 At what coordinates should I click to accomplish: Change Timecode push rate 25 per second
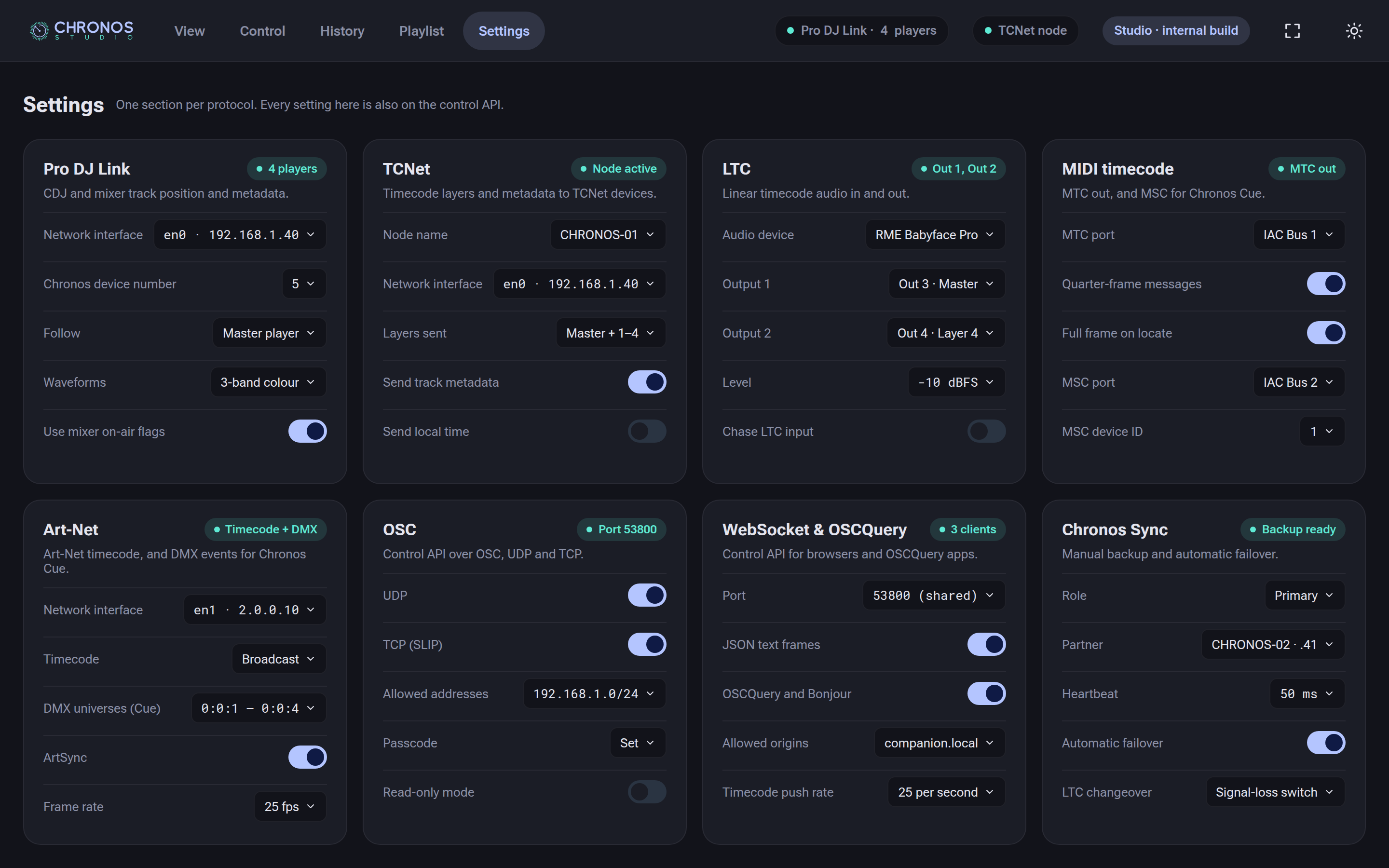(947, 792)
